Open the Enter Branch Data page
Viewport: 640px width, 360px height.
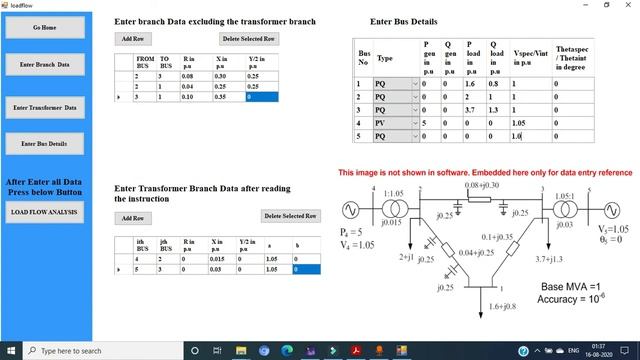pyautogui.click(x=45, y=64)
